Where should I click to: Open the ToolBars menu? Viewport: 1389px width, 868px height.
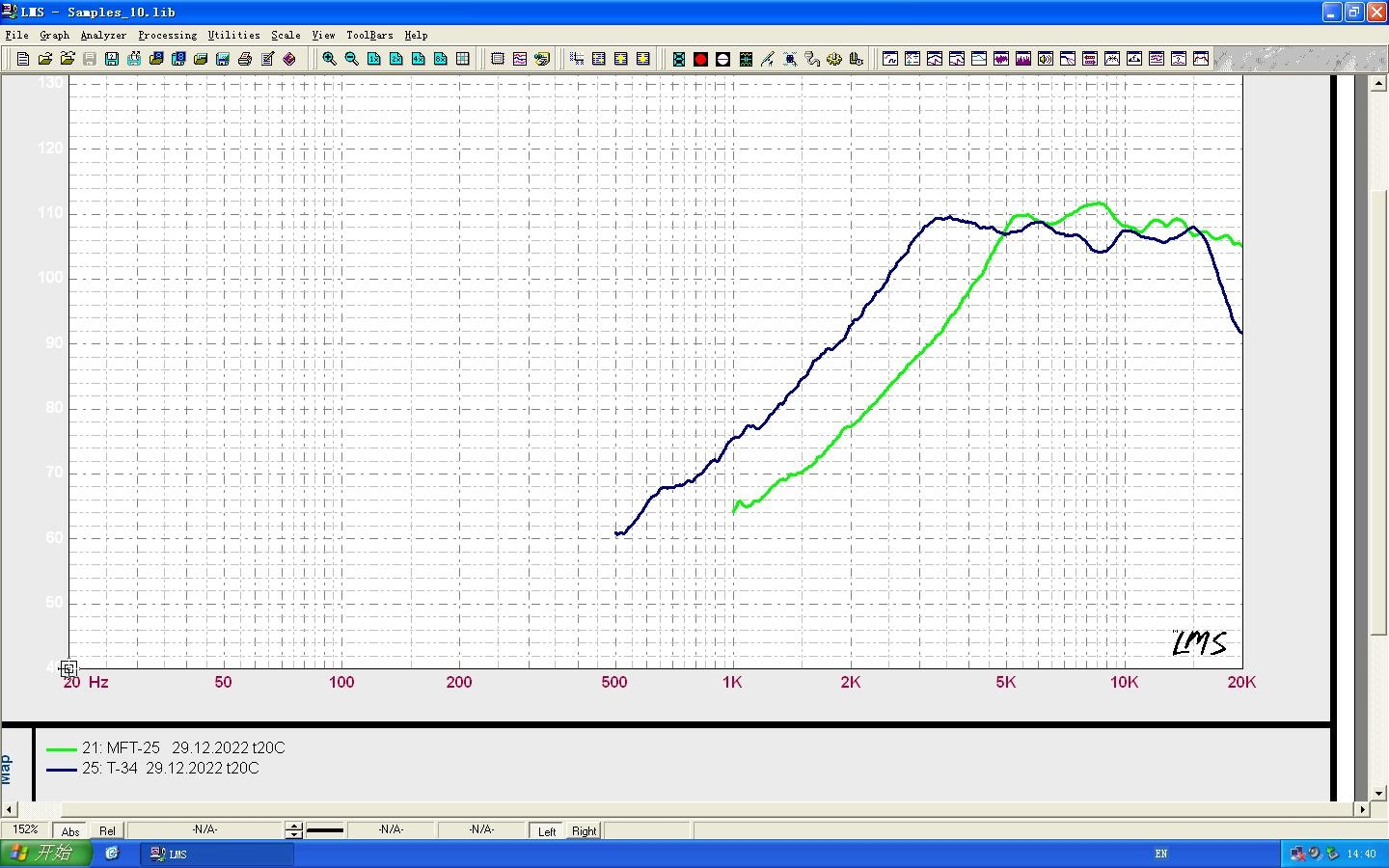(369, 35)
